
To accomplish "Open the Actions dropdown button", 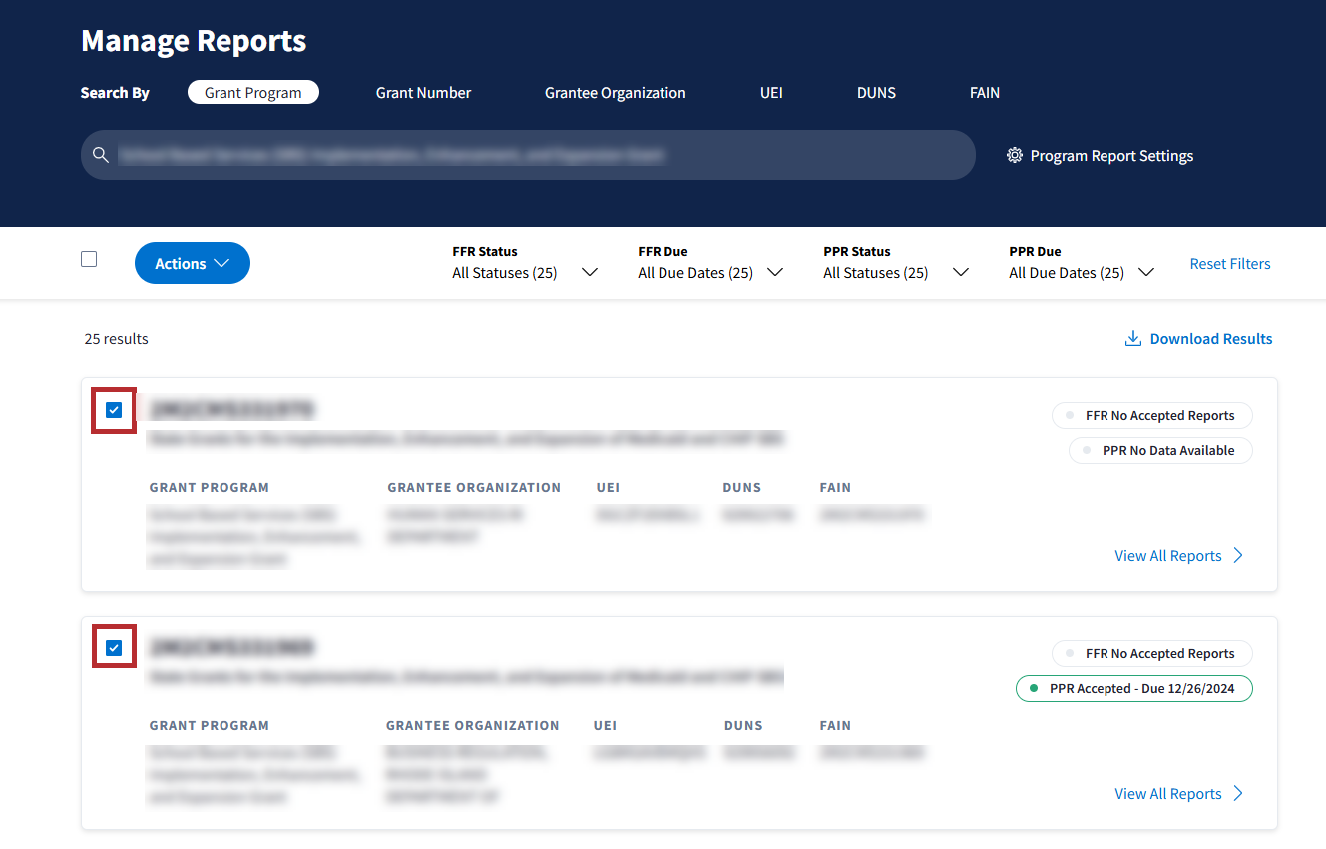I will pos(192,264).
